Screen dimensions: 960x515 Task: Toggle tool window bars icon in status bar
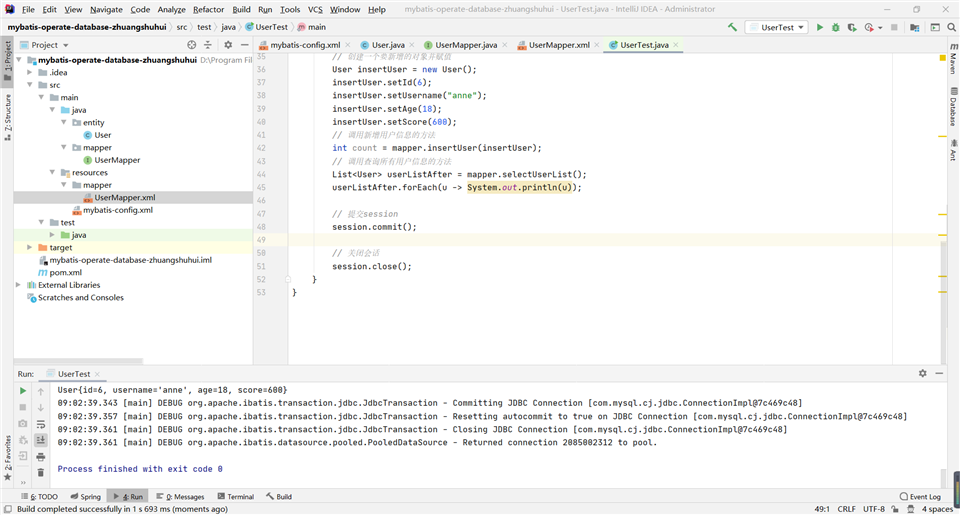7,509
